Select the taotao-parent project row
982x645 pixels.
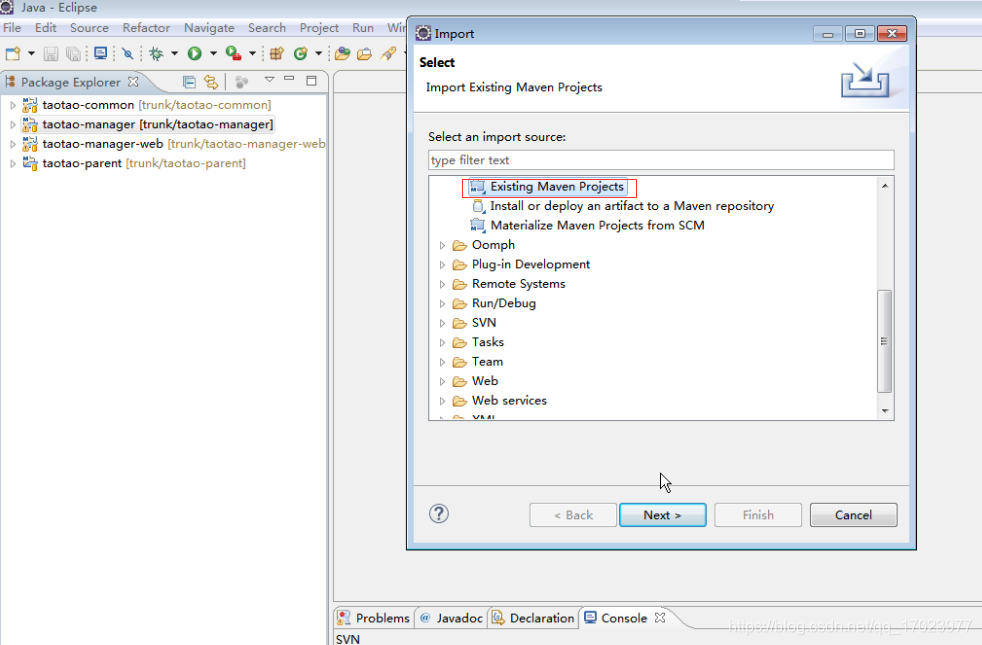click(x=133, y=163)
